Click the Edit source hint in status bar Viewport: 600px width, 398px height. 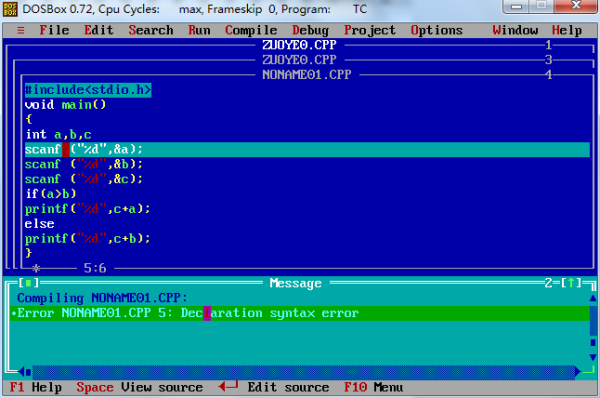pyautogui.click(x=274, y=387)
